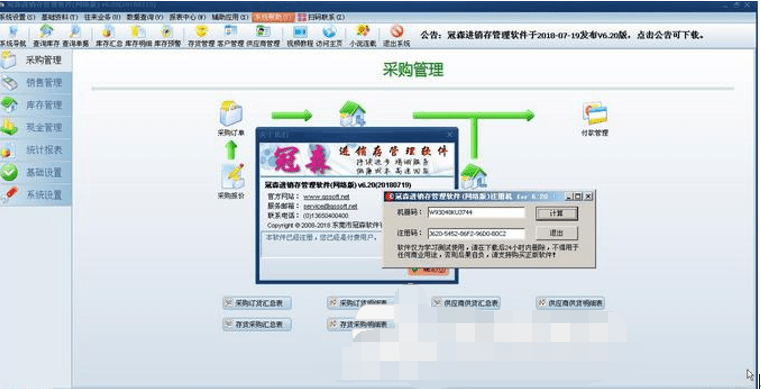The height and width of the screenshot is (389, 761).
Task: Open the 付款管理 workflow icon
Action: [x=595, y=119]
